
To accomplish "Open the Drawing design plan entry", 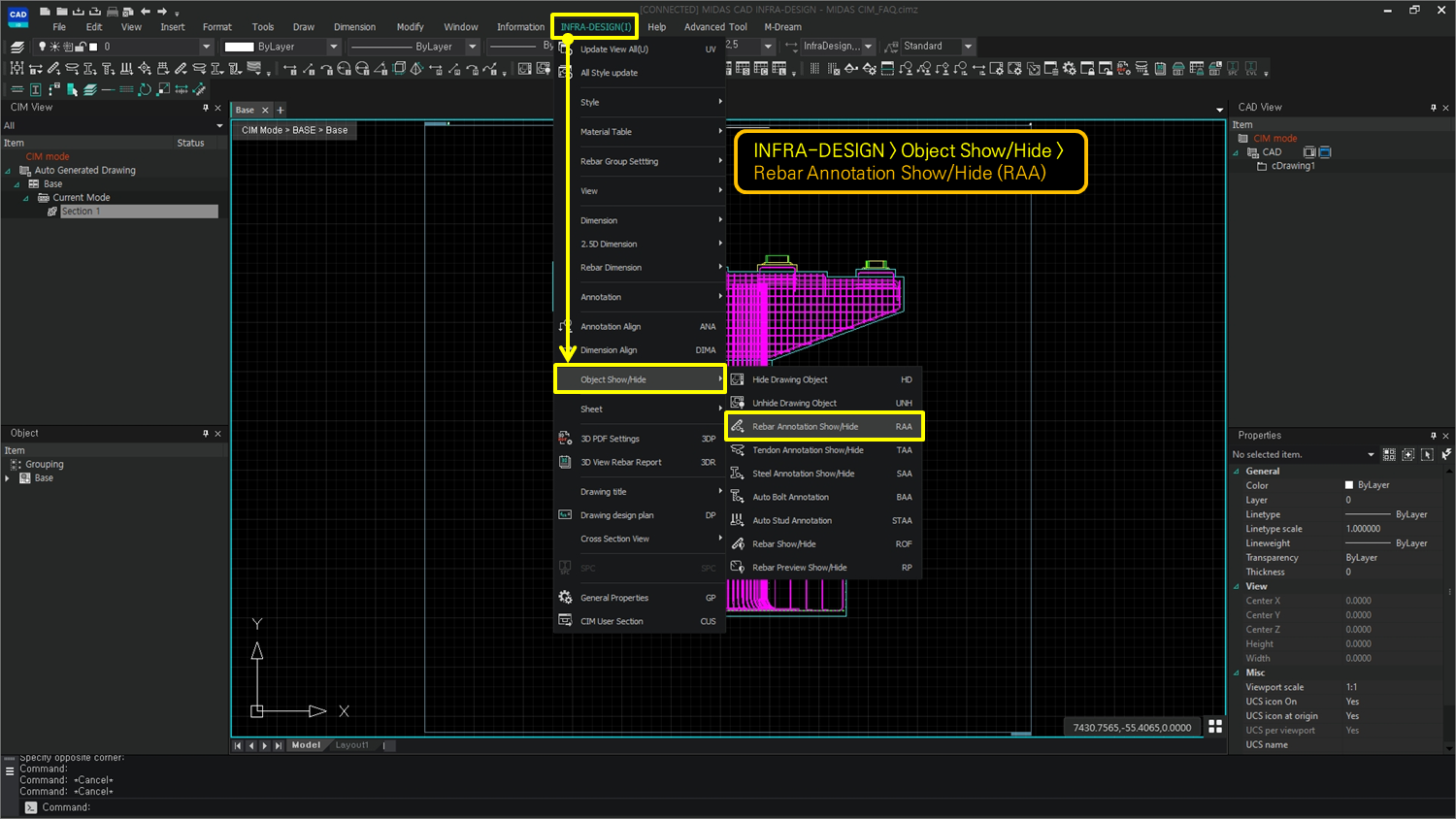I will [639, 515].
